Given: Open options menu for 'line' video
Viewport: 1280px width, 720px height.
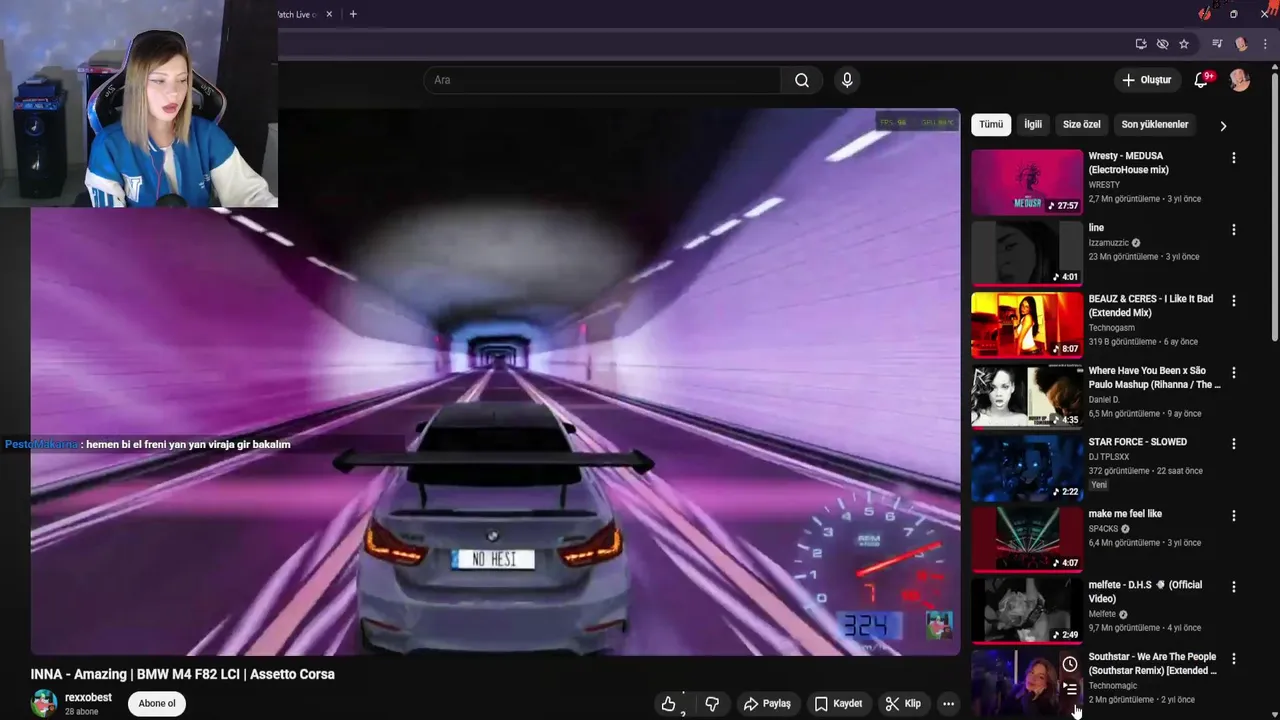Looking at the screenshot, I should pyautogui.click(x=1234, y=229).
